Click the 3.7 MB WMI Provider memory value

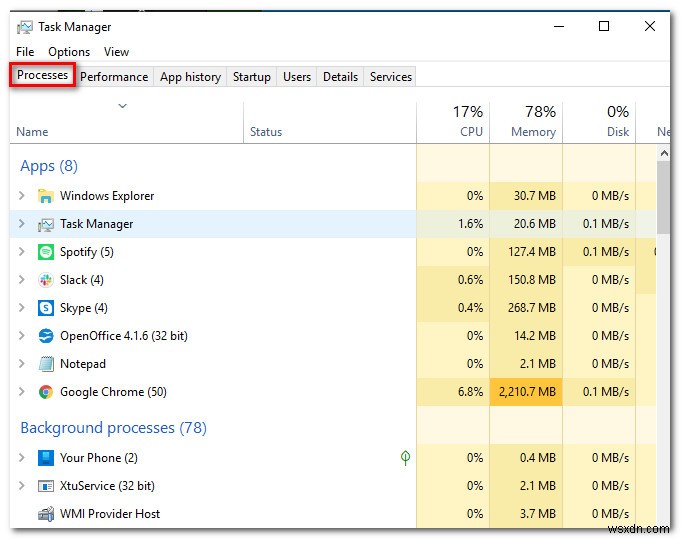tap(538, 514)
